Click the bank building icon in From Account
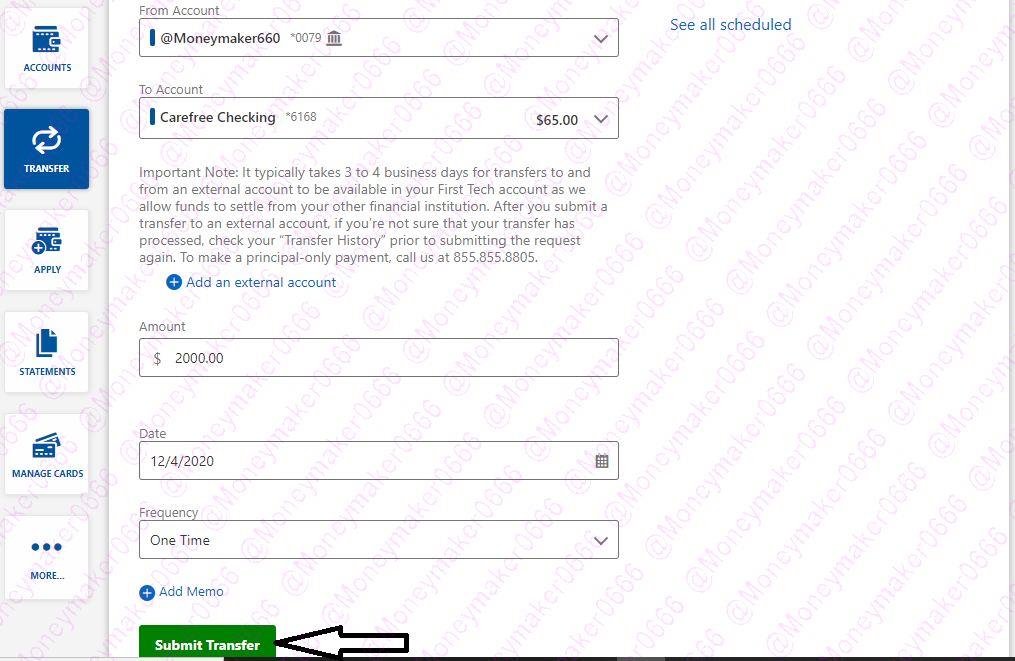The image size is (1015, 661). [x=334, y=38]
